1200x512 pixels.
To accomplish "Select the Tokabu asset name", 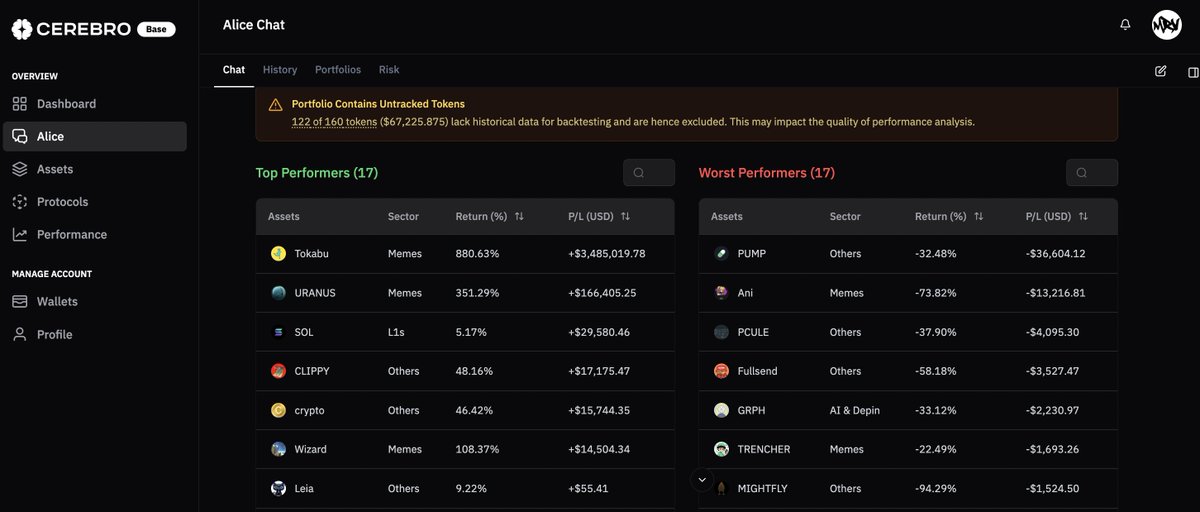I will click(311, 254).
